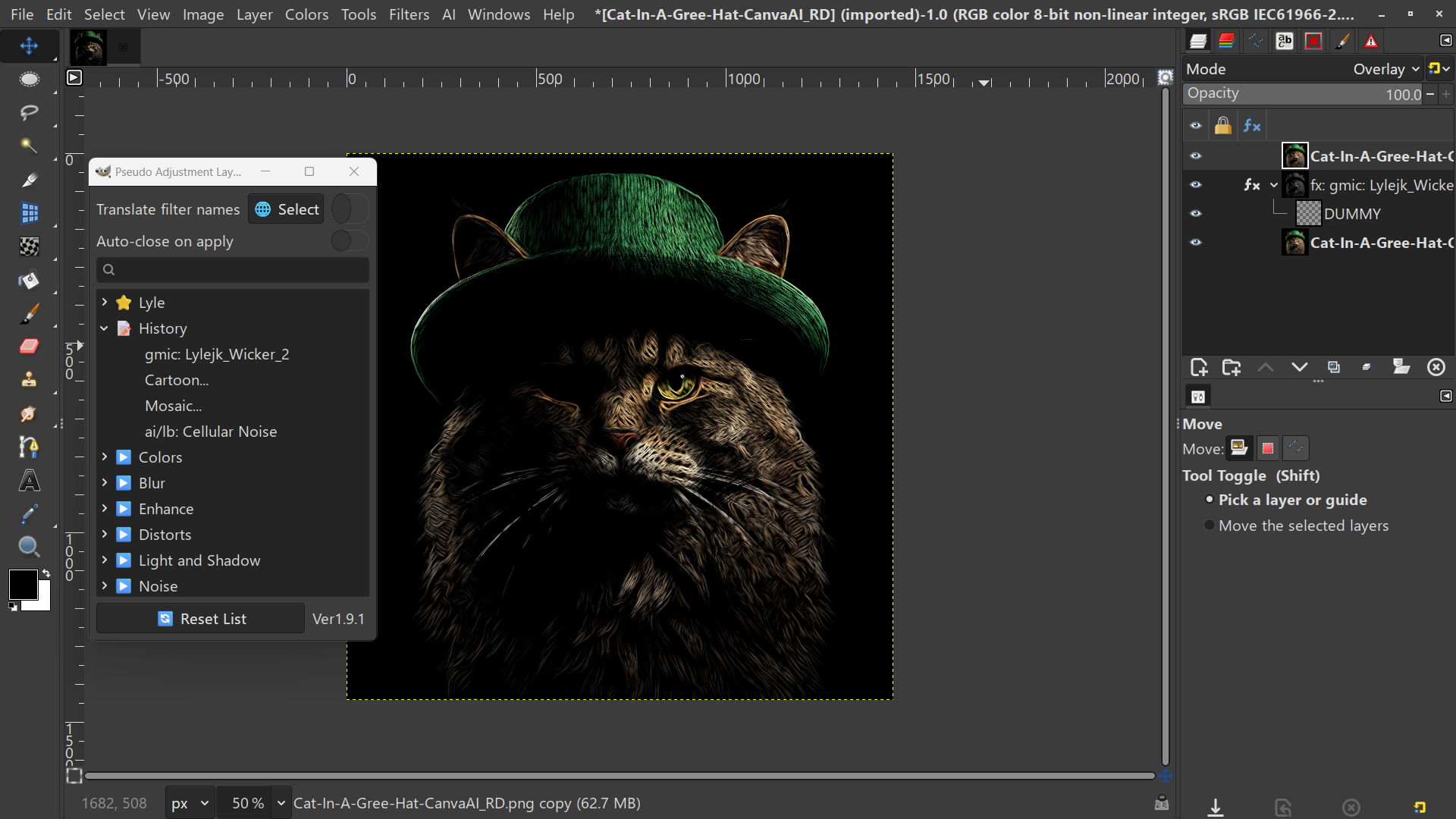1456x819 pixels.
Task: Choose the Eraser tool
Action: (29, 347)
